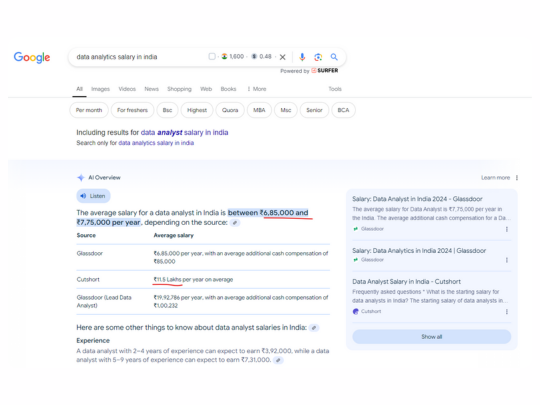Image resolution: width=540 pixels, height=405 pixels.
Task: Open the Shopping tab
Action: click(x=179, y=89)
